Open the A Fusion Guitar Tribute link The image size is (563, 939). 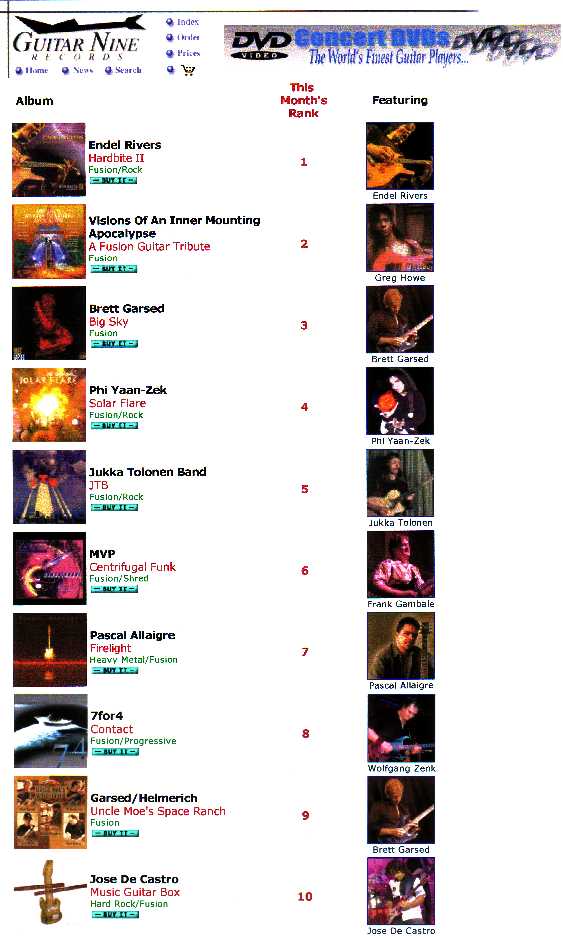coord(150,246)
